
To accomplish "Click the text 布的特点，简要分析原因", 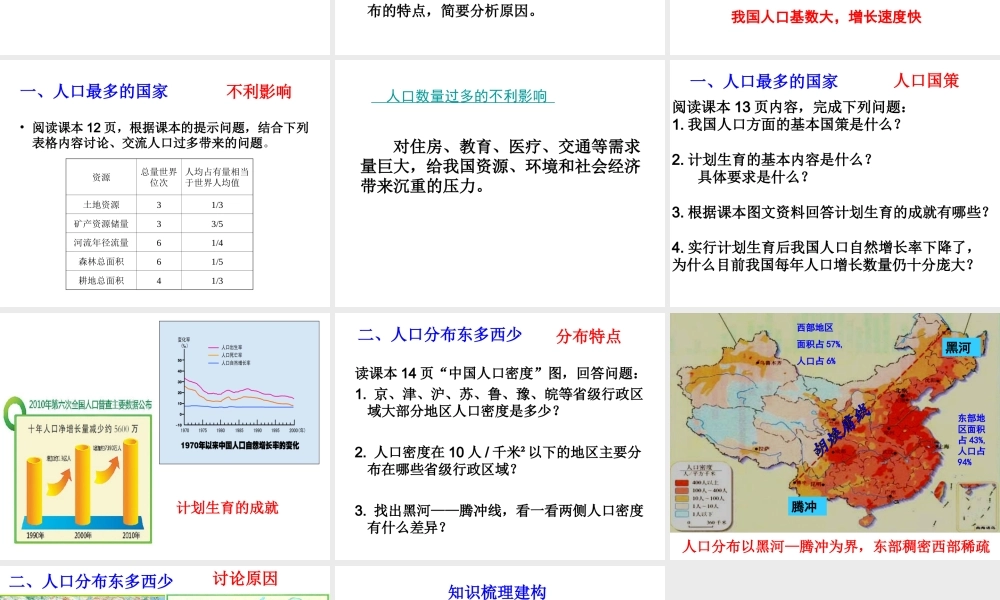I will [x=453, y=10].
